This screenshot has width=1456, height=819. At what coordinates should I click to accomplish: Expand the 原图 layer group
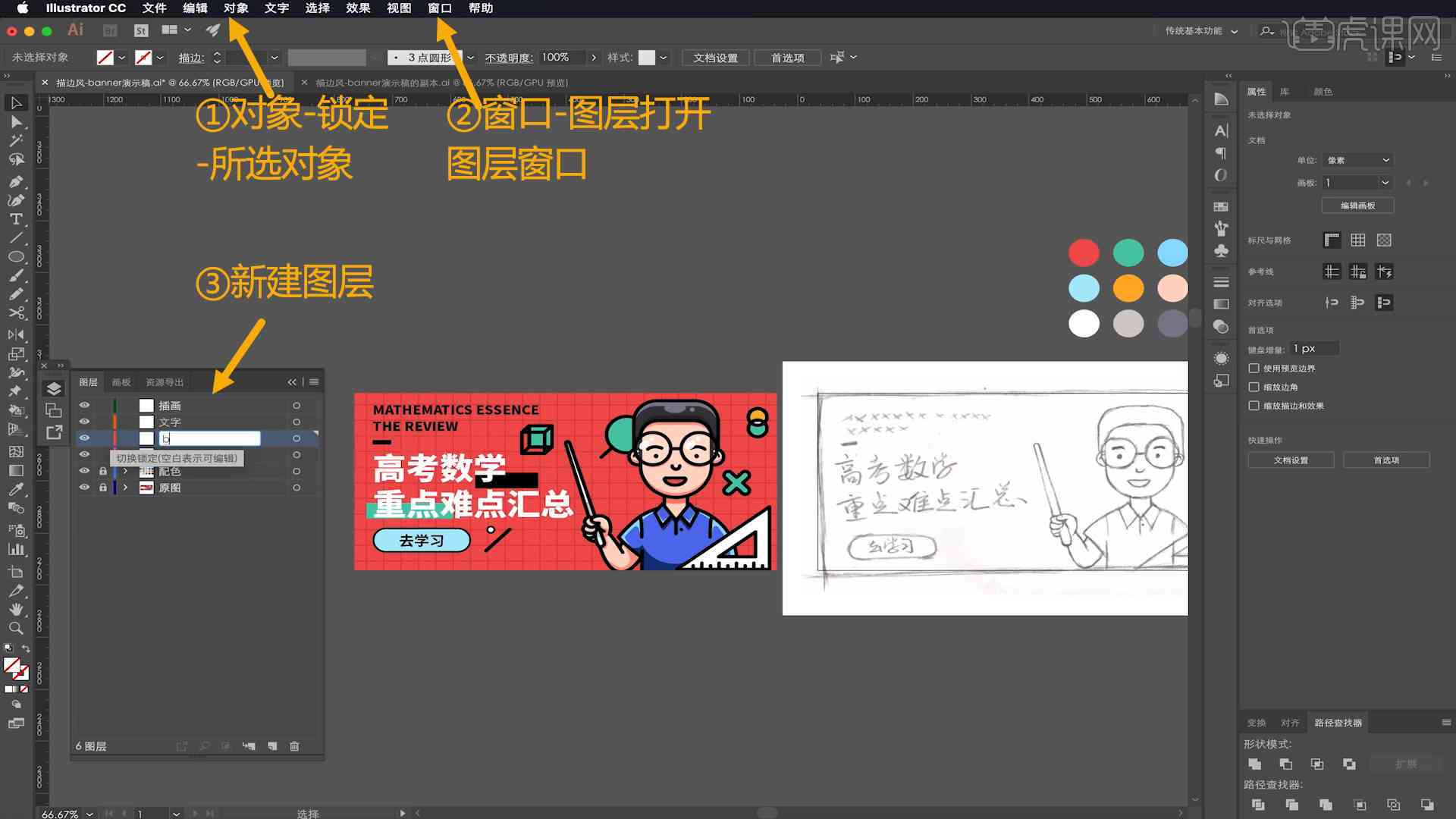click(x=125, y=487)
